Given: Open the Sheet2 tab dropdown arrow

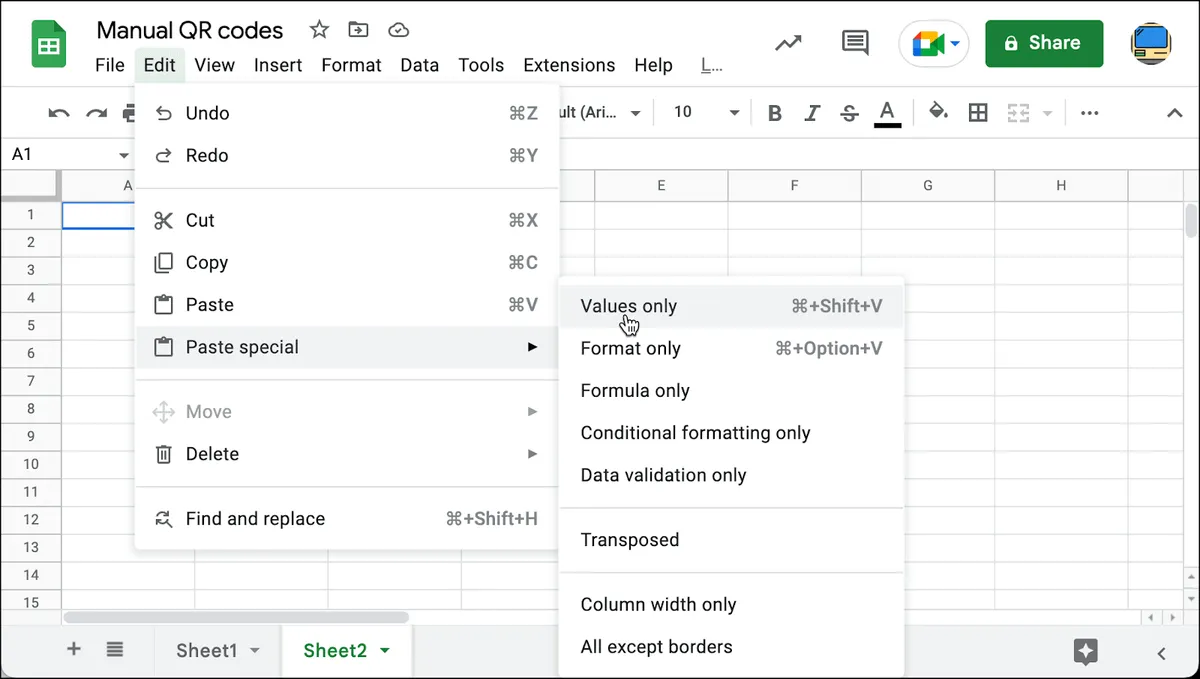Looking at the screenshot, I should tap(384, 650).
